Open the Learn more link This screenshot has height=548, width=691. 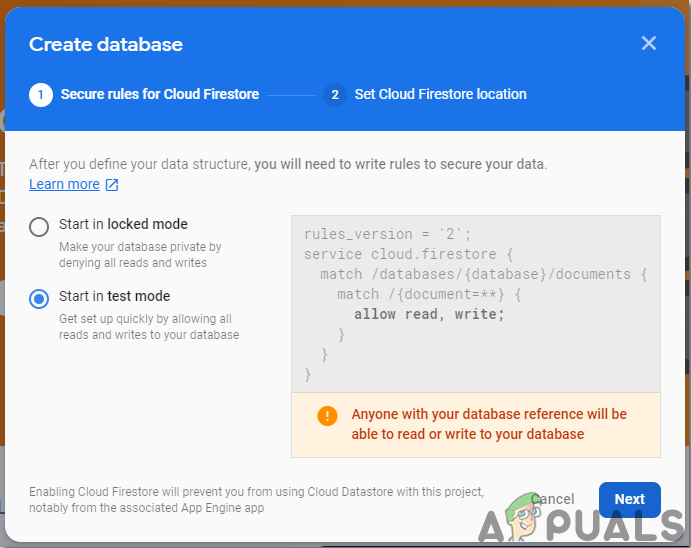tap(64, 184)
